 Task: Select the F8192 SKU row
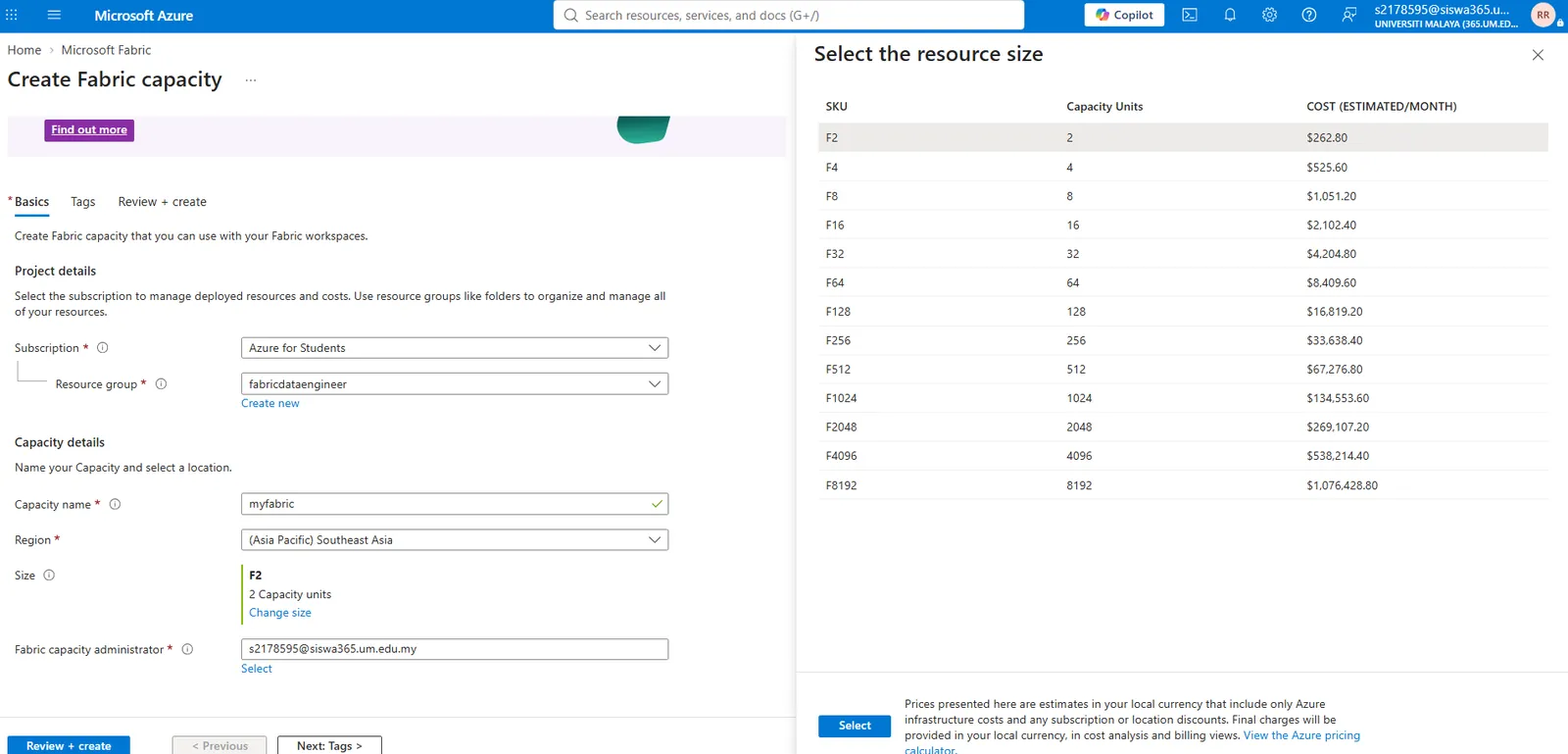tap(1183, 485)
